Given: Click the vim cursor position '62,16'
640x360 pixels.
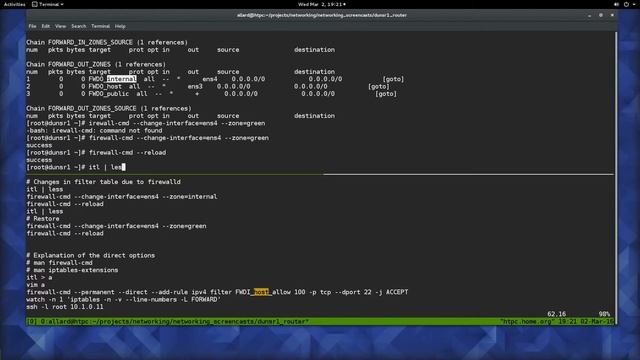Looking at the screenshot, I should 556,314.
